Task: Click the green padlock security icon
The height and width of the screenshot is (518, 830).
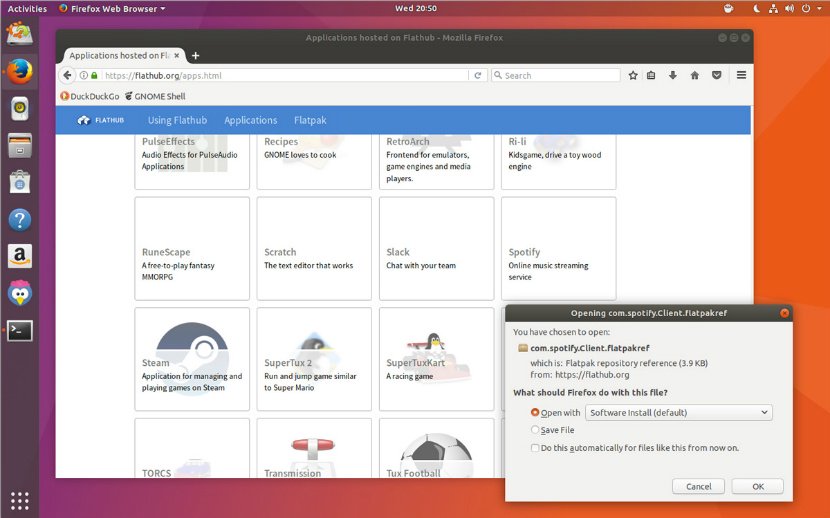Action: click(x=94, y=76)
